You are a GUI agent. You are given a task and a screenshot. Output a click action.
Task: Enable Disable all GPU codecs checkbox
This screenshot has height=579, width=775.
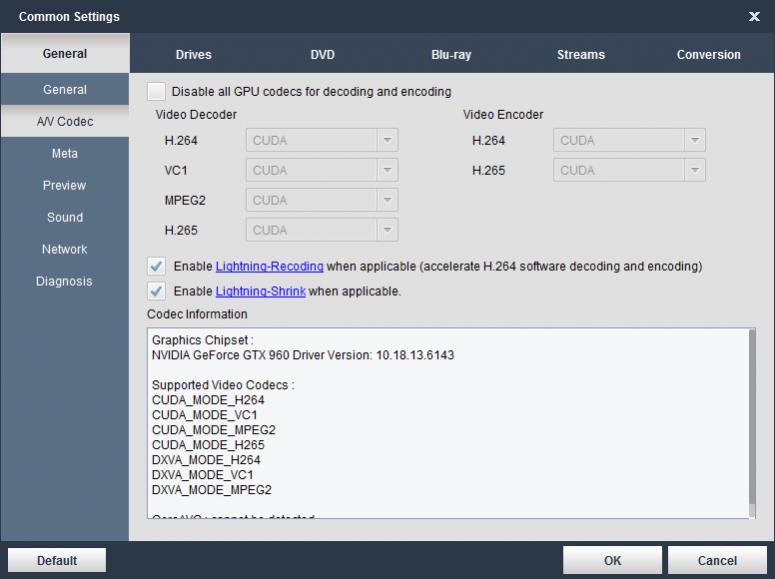156,91
